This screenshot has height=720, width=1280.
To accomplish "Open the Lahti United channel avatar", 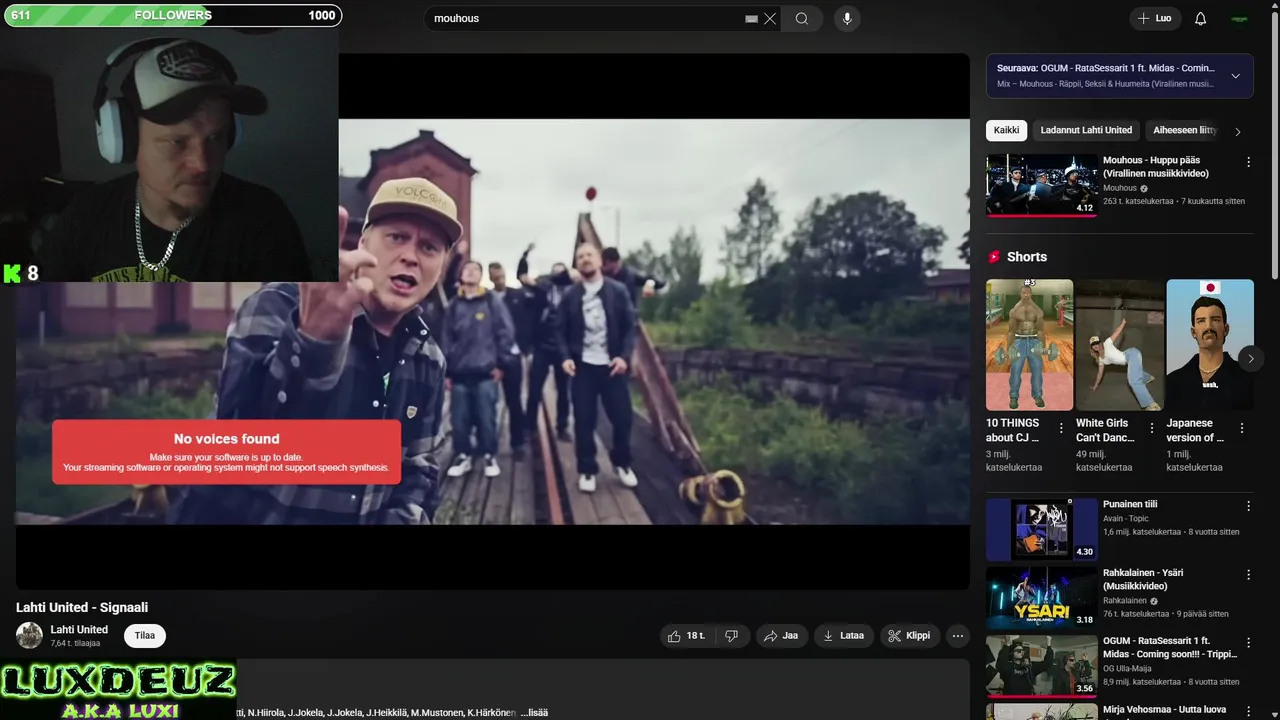I will tap(29, 635).
